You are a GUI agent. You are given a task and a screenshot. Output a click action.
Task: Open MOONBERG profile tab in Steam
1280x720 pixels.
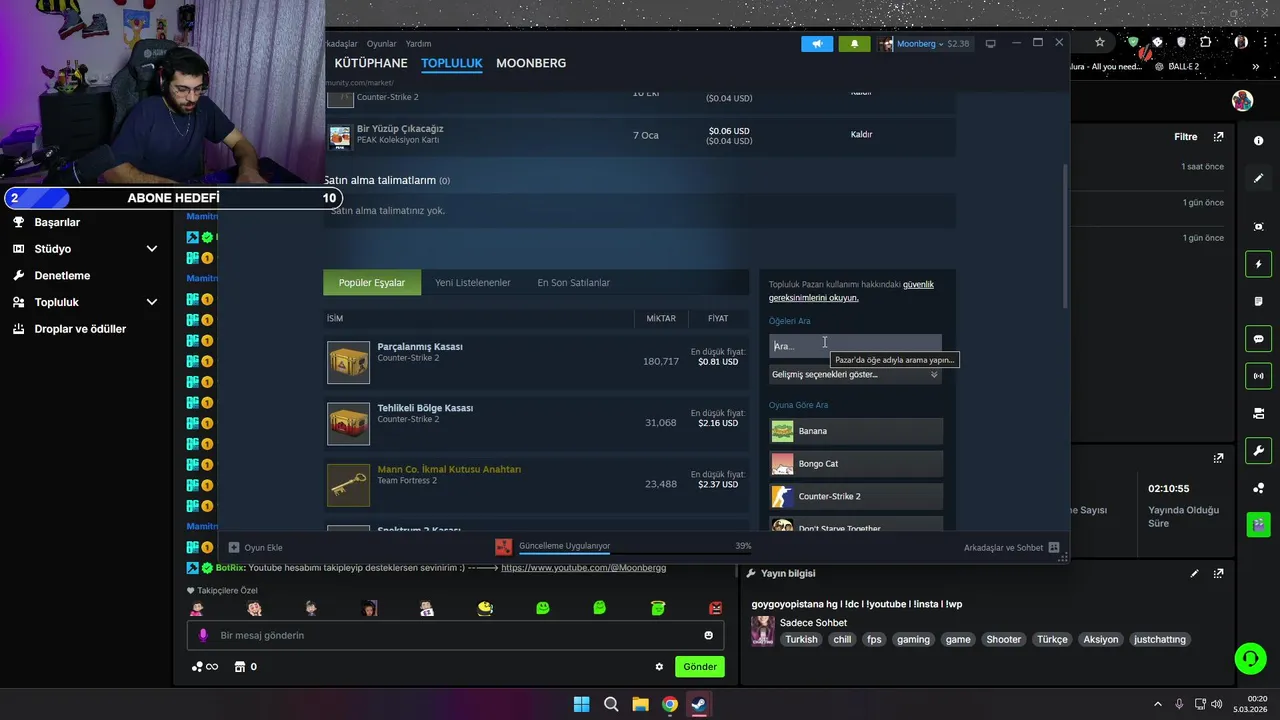coord(531,63)
